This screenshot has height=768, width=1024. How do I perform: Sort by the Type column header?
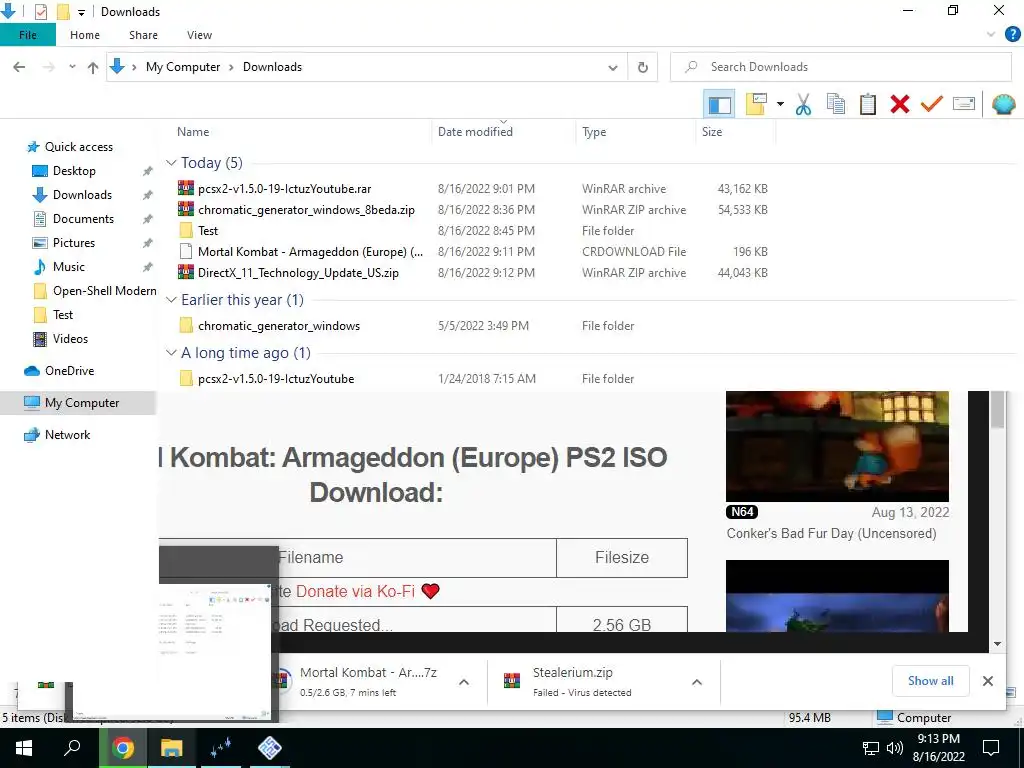coord(594,132)
